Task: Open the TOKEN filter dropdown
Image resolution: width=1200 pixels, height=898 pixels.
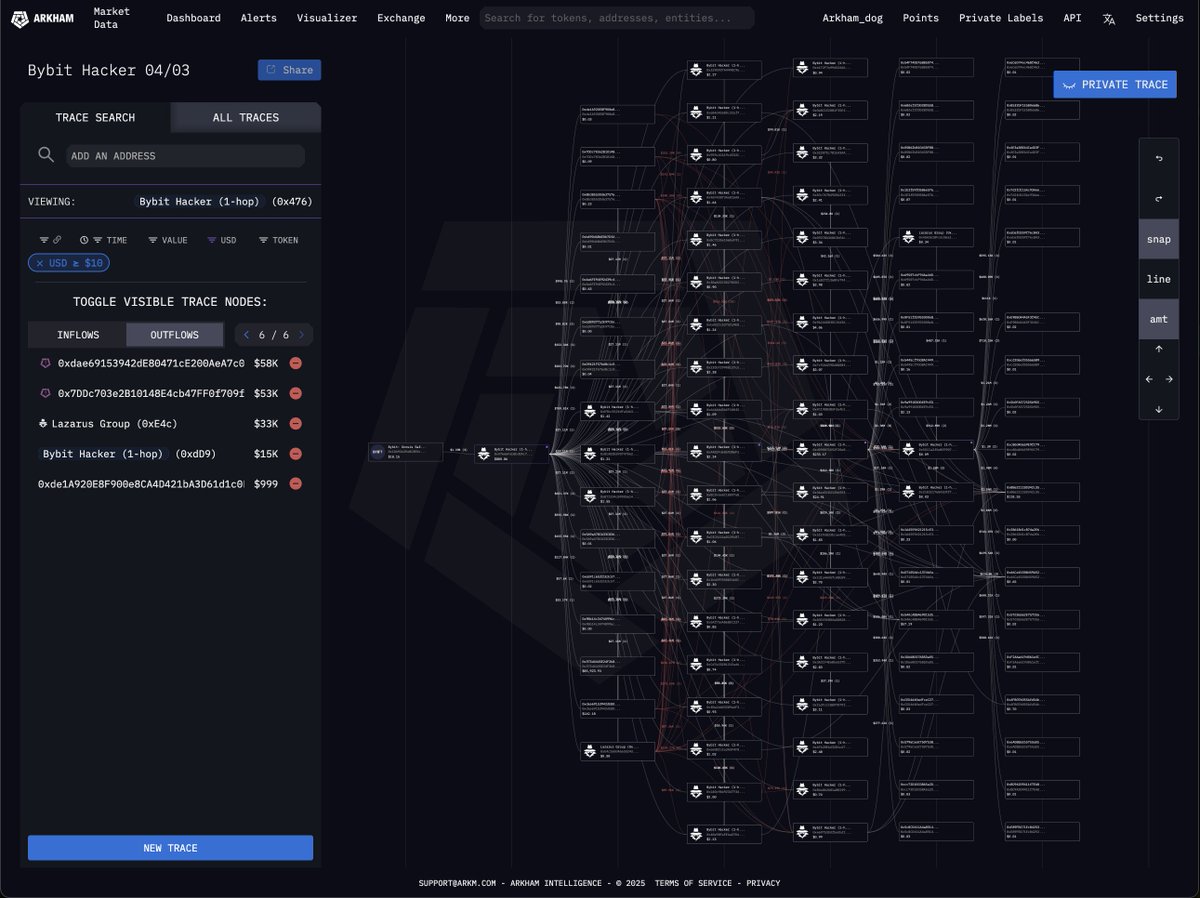Action: pyautogui.click(x=279, y=240)
